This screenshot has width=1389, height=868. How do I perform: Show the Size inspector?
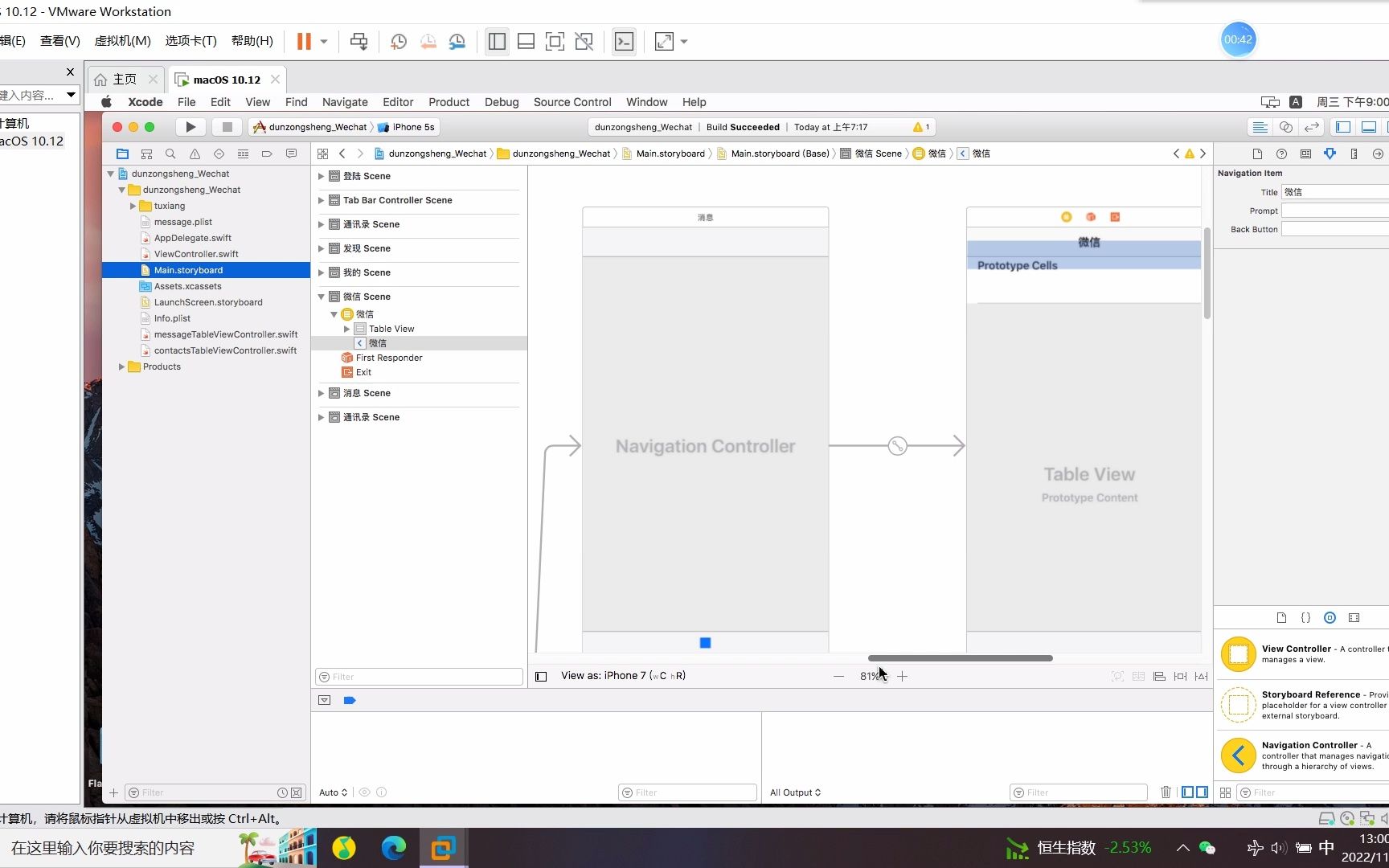1354,154
